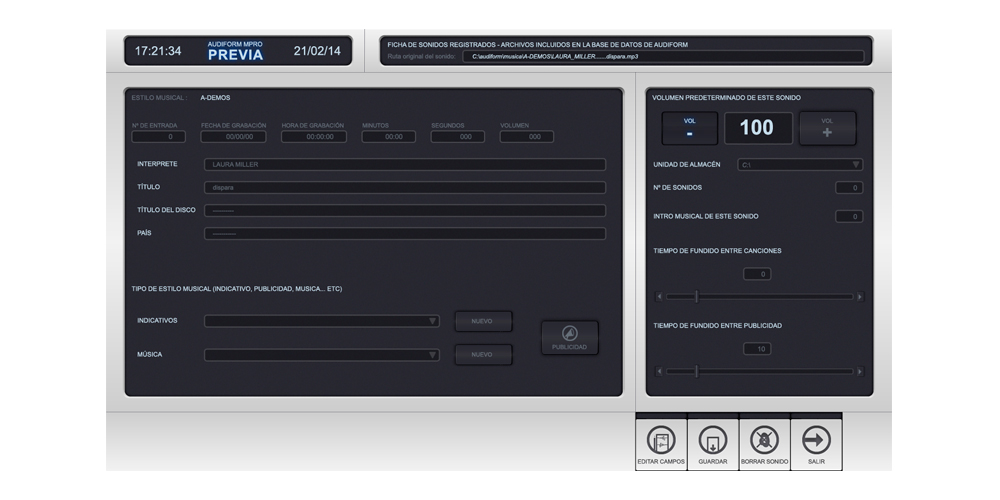Image resolution: width=1000 pixels, height=500 pixels.
Task: Click the Segundos field
Action: point(457,136)
